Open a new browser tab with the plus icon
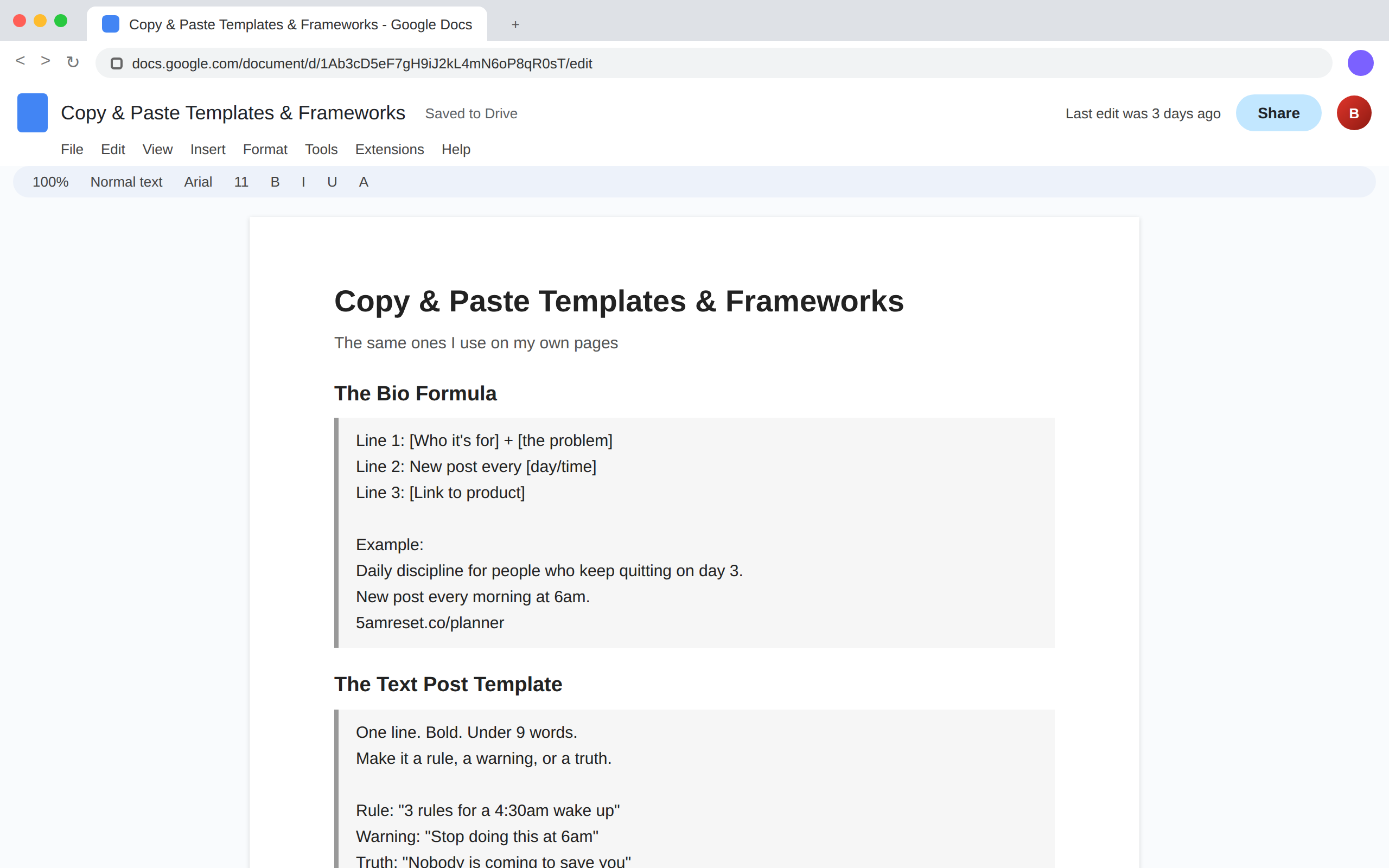 (x=515, y=25)
